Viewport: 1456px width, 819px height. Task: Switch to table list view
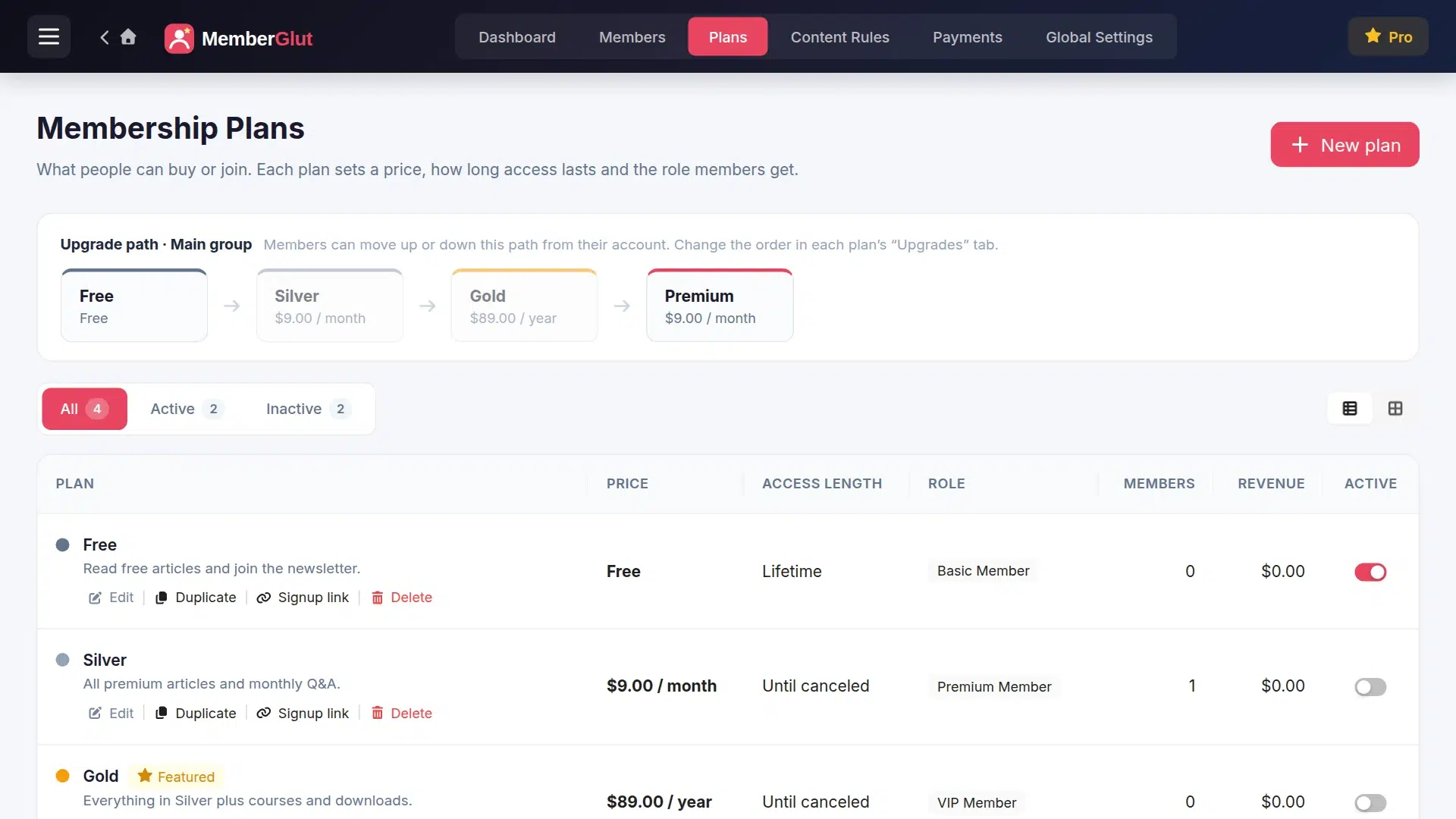tap(1350, 409)
